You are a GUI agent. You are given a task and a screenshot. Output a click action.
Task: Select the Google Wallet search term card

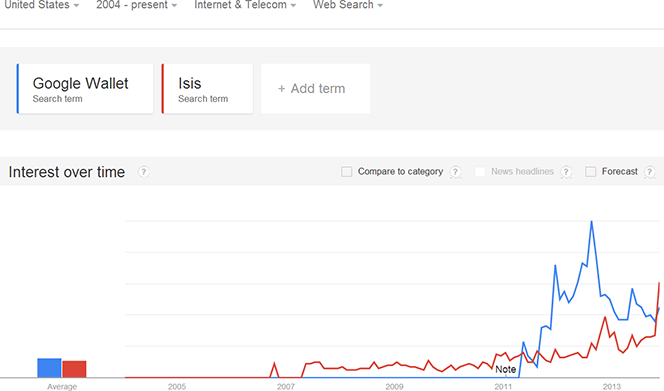85,89
